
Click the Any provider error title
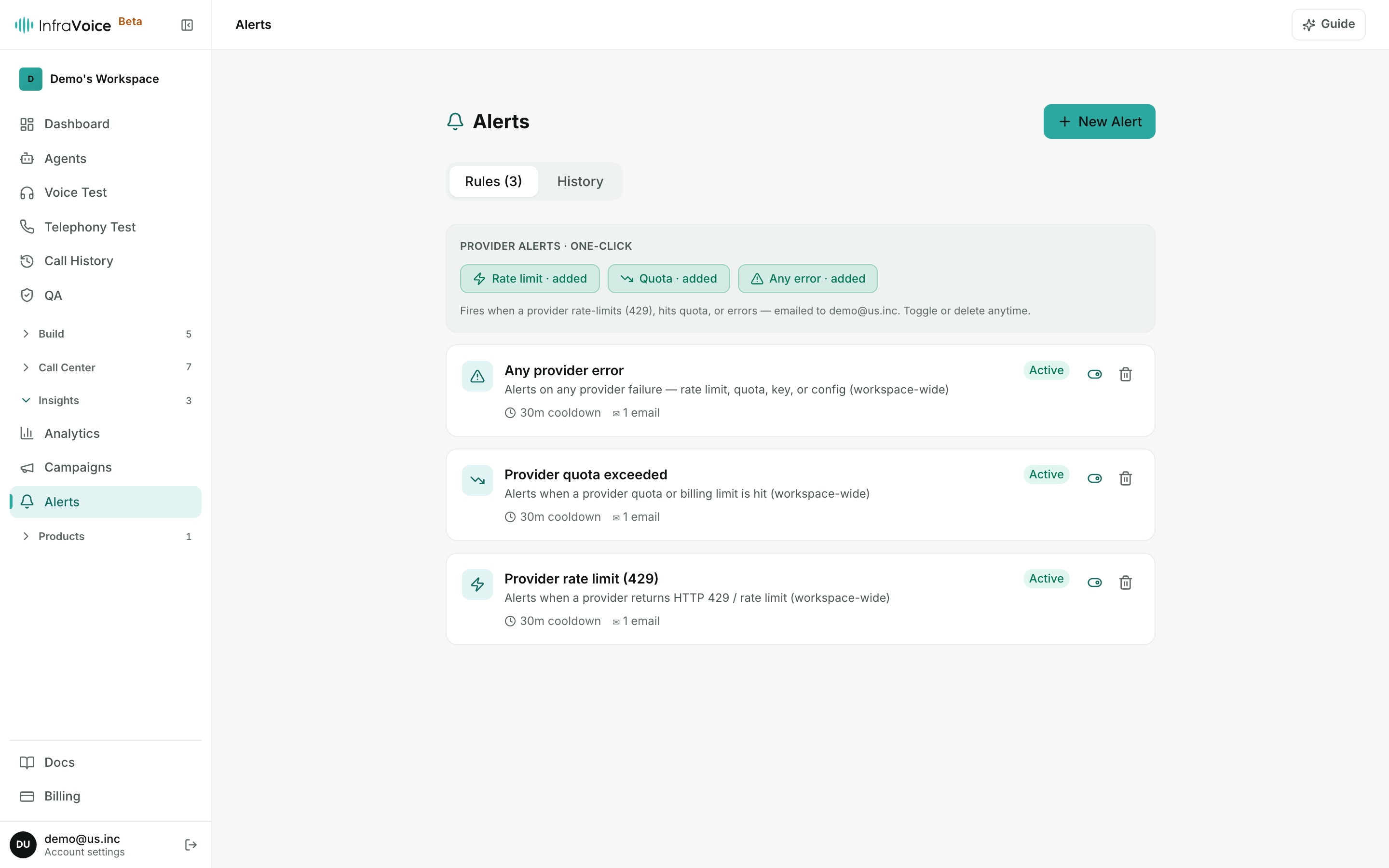click(564, 370)
